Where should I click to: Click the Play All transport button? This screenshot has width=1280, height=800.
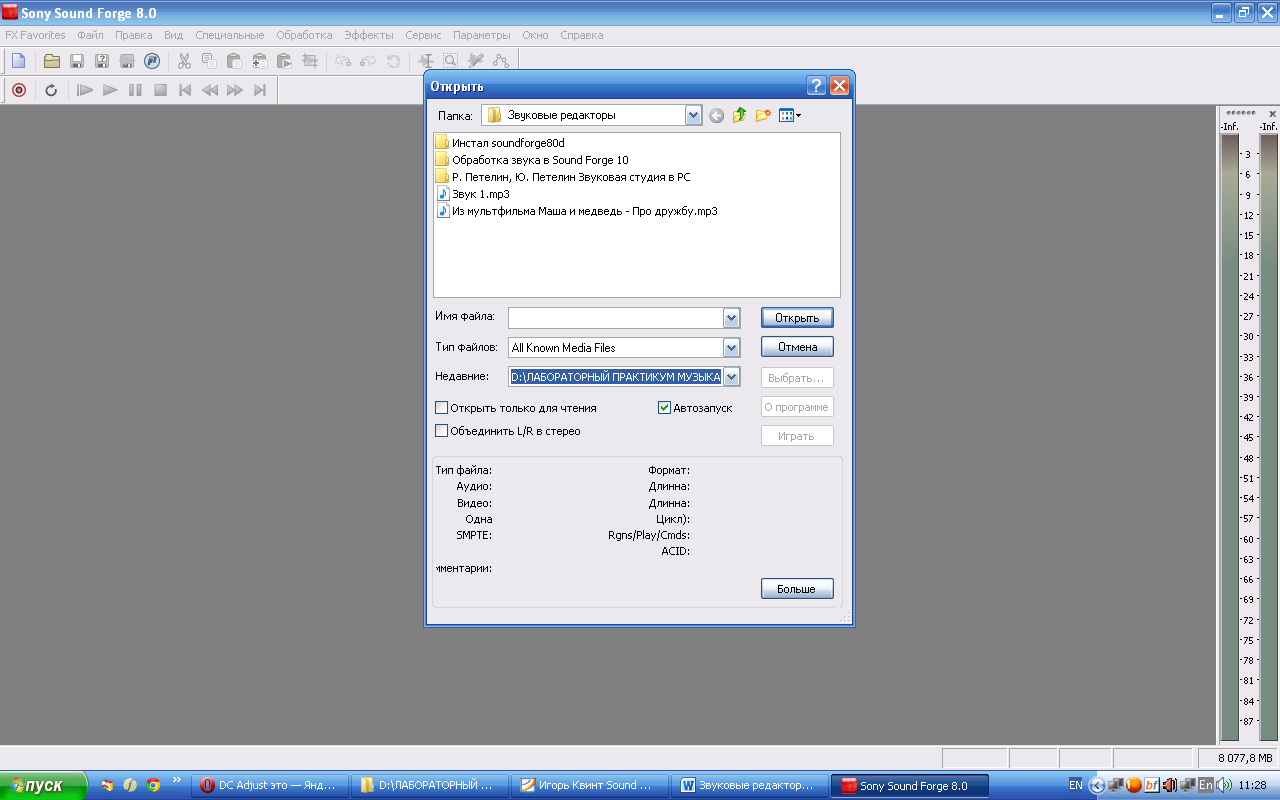85,90
